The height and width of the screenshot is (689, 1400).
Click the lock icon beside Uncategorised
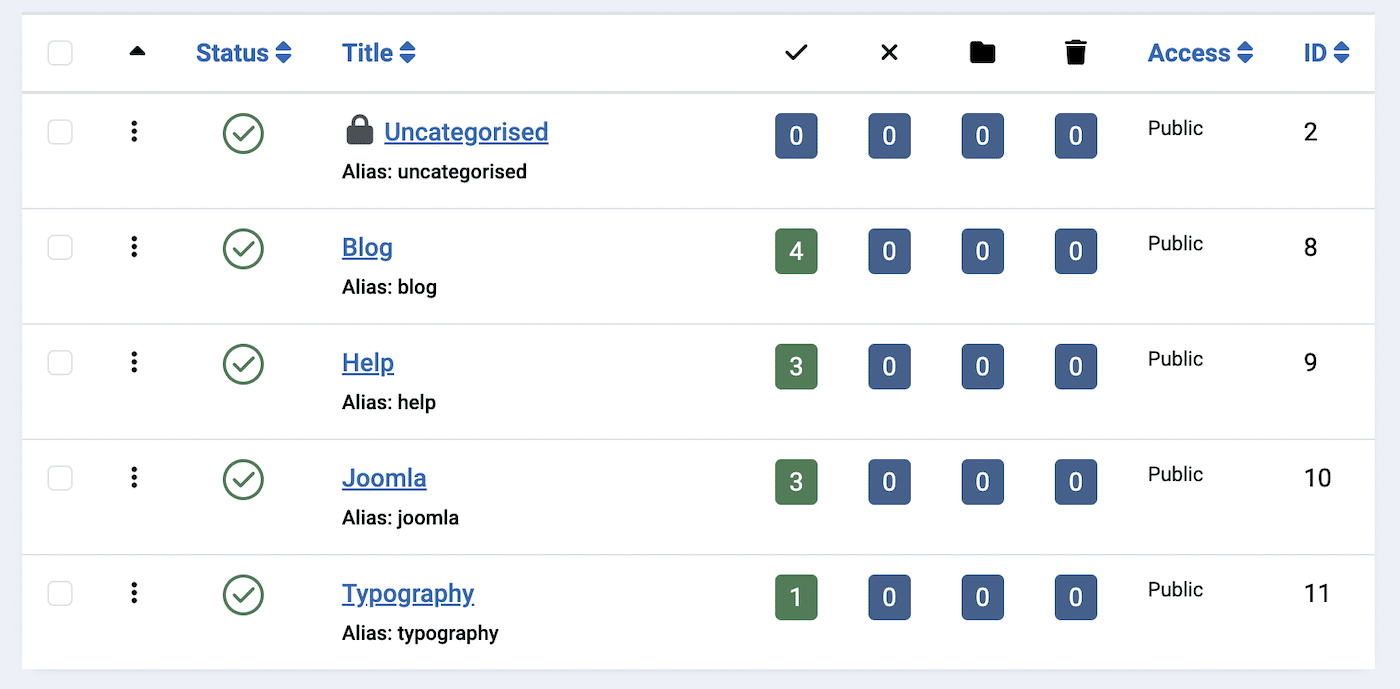tap(359, 129)
